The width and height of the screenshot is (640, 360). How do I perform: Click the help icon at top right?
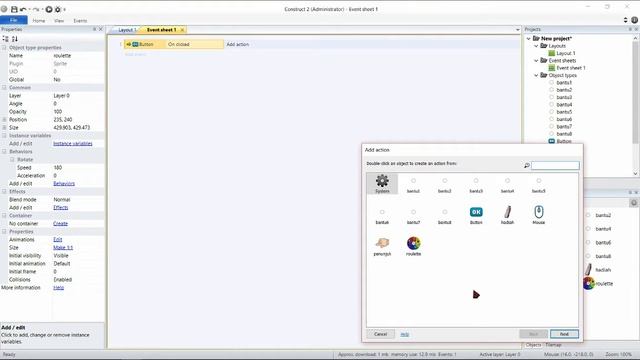[x=634, y=20]
